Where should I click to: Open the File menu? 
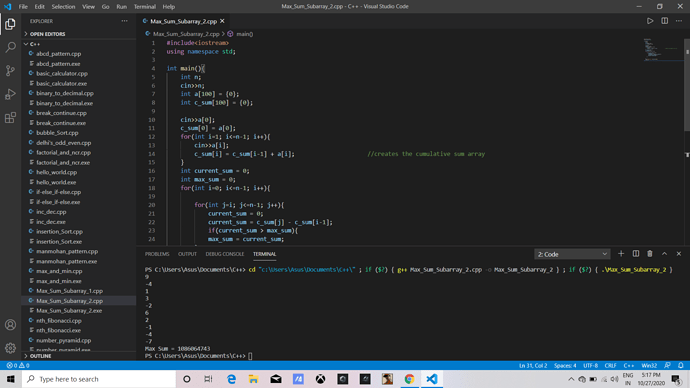click(x=23, y=7)
